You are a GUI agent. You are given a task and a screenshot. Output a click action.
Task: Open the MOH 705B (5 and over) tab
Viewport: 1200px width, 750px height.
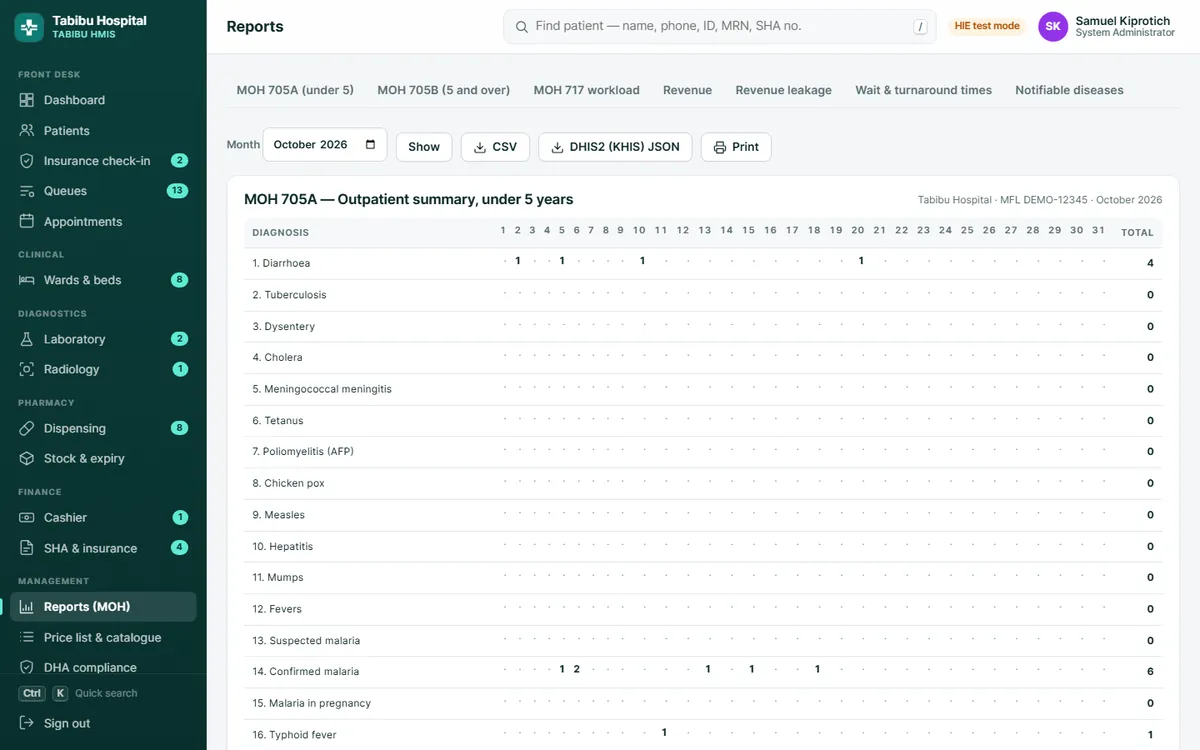[444, 90]
